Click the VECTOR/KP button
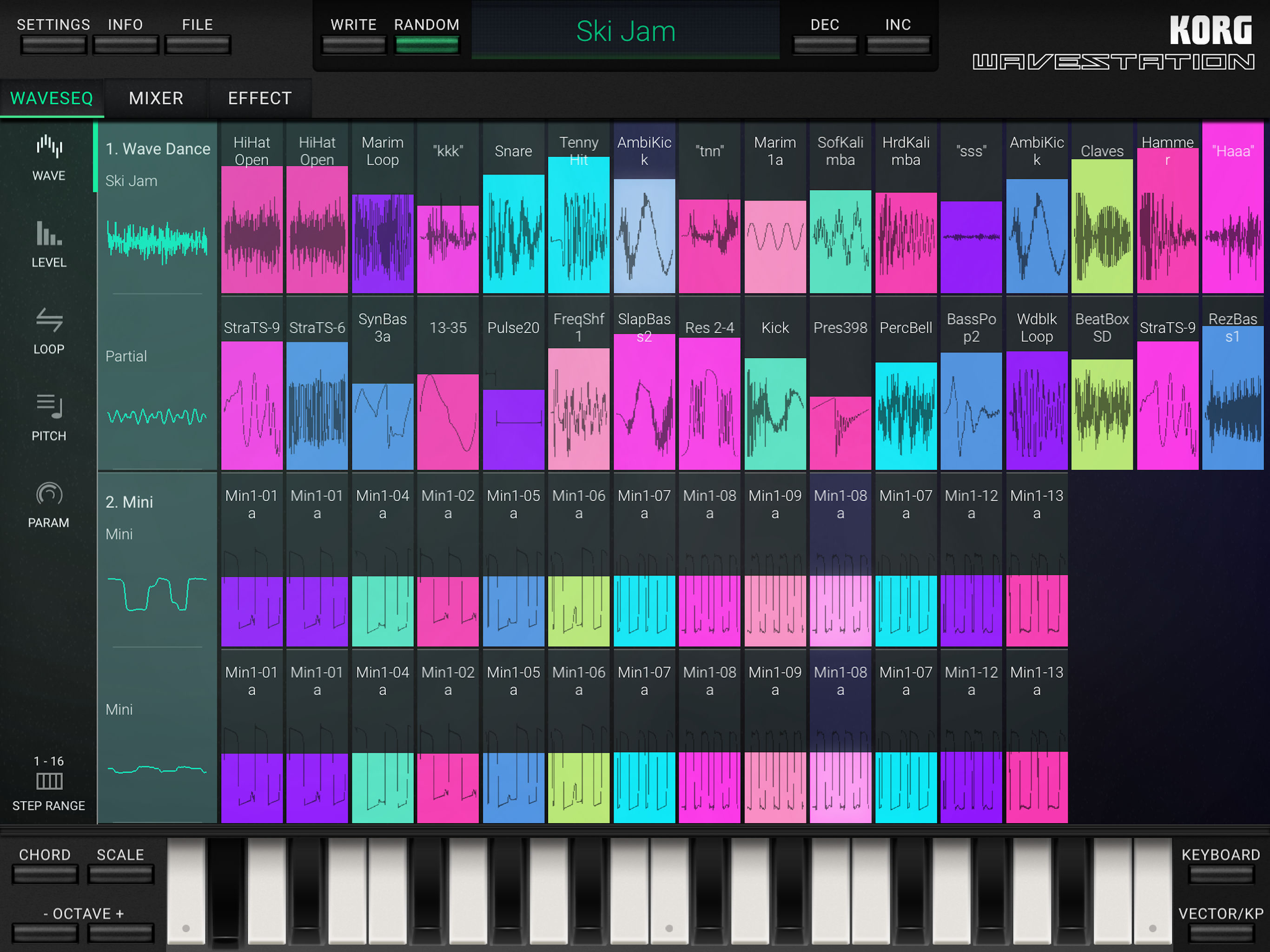 1221,933
